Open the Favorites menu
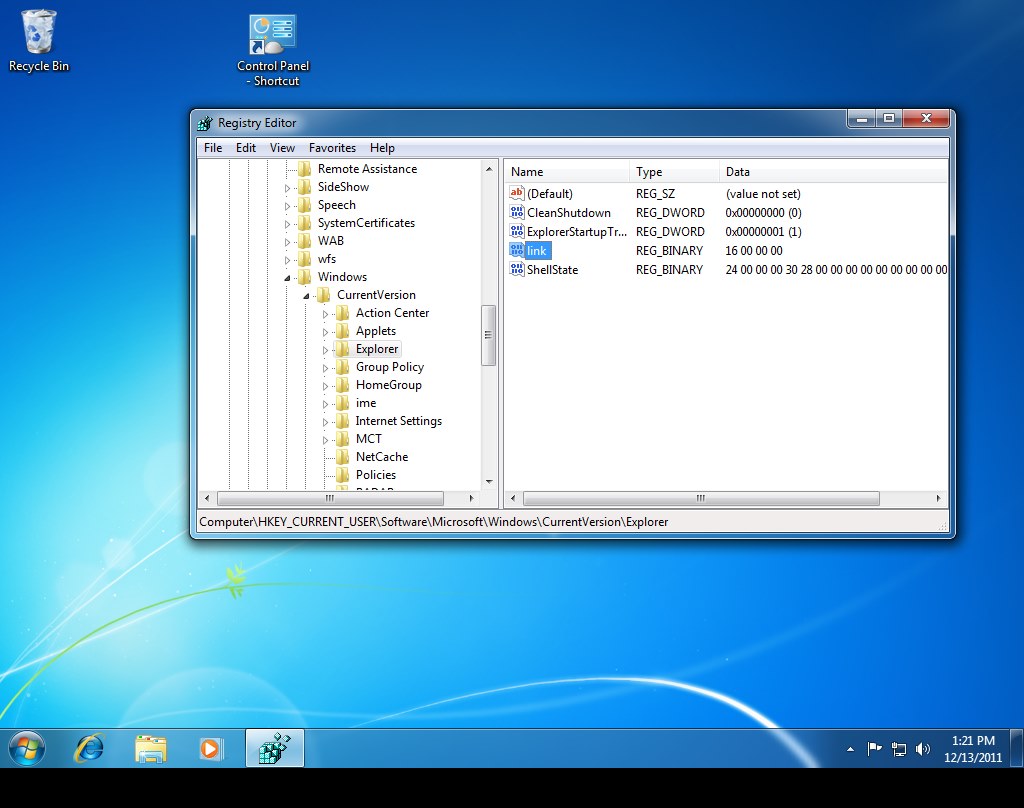The width and height of the screenshot is (1024, 808). [x=332, y=148]
